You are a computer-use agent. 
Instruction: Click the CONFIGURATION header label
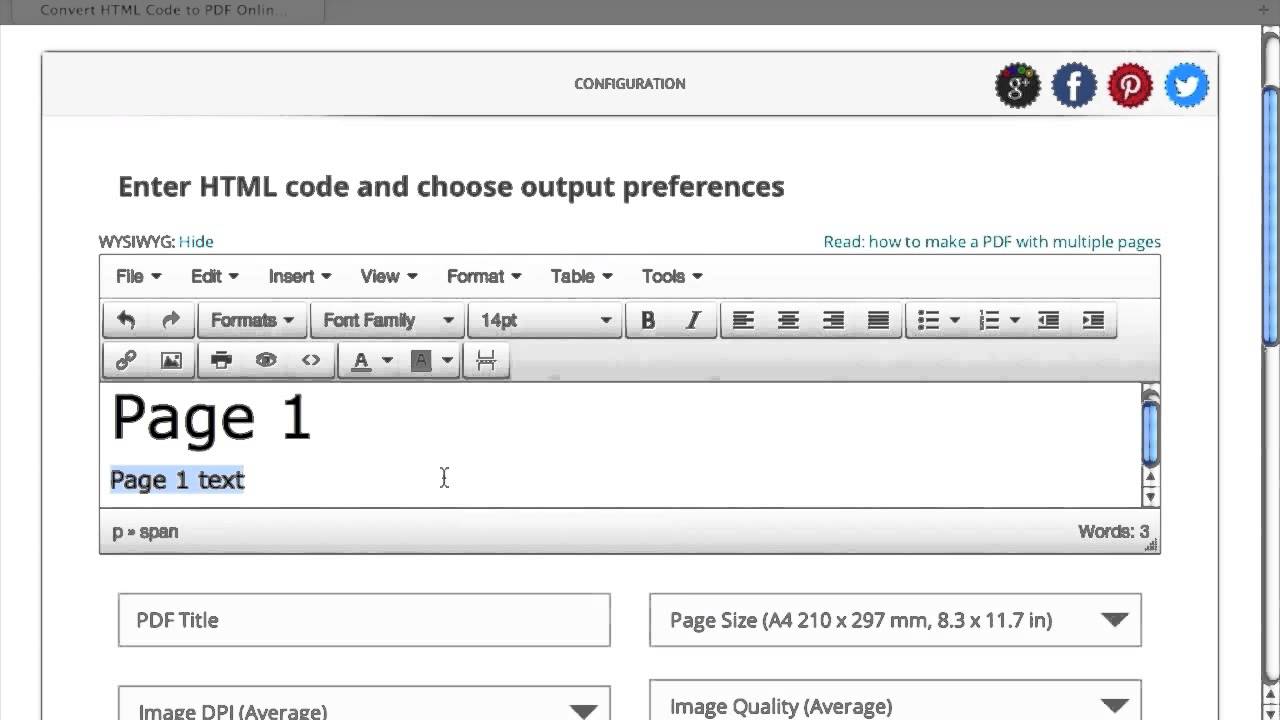click(630, 84)
